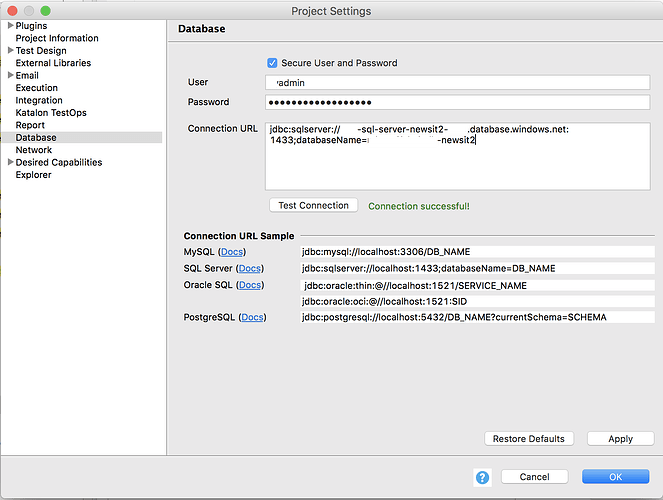Select Katalon TestOps in sidebar

pyautogui.click(x=51, y=113)
